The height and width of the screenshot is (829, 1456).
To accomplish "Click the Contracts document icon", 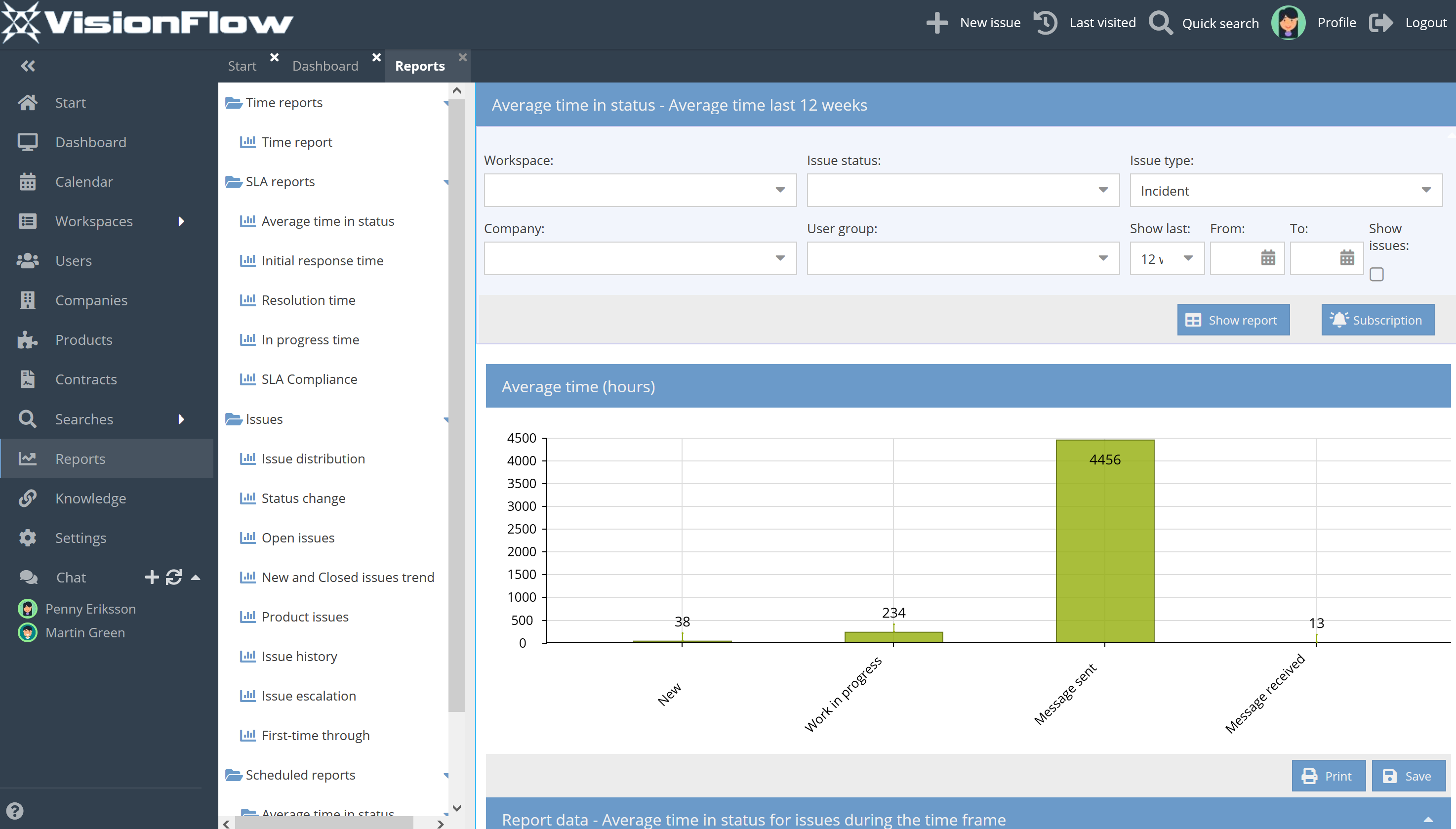I will tap(27, 379).
